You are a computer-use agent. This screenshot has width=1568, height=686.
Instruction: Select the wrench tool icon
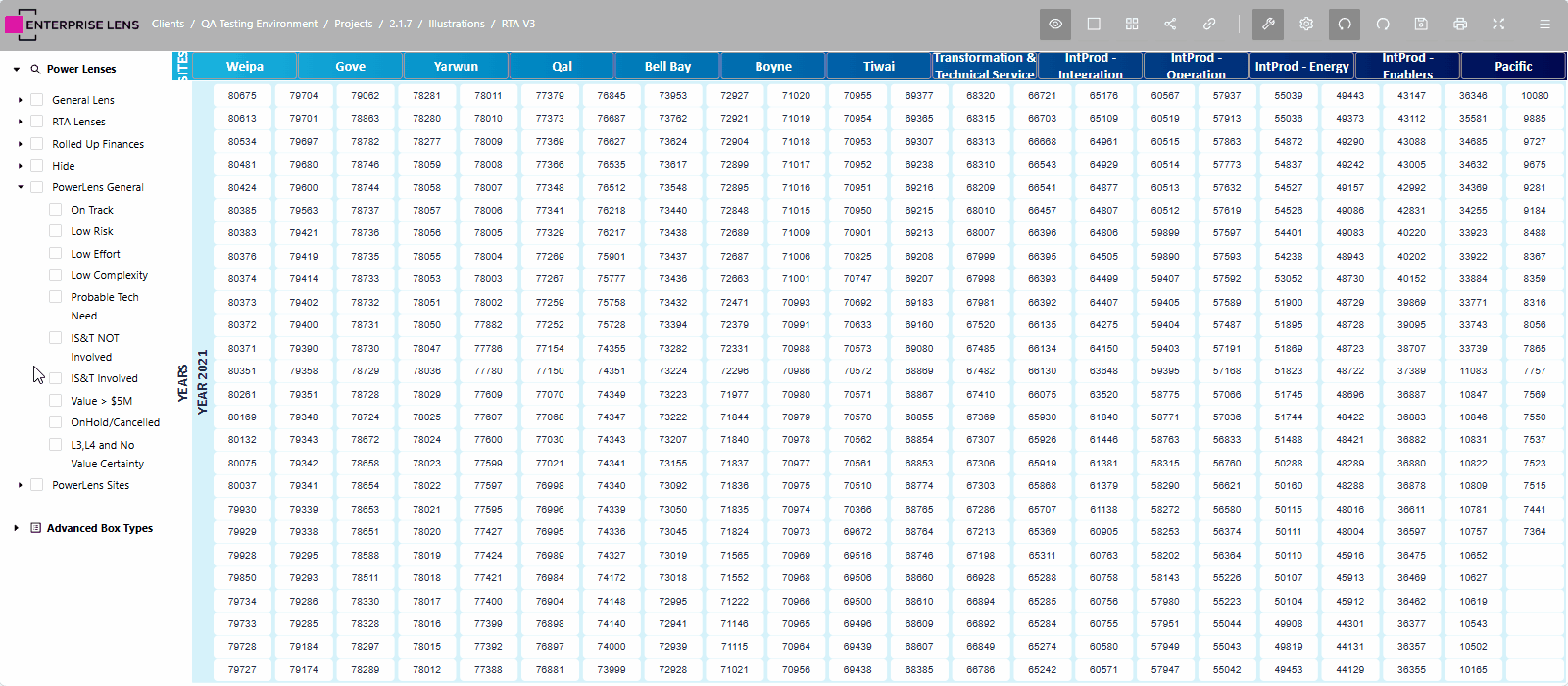coord(1268,24)
